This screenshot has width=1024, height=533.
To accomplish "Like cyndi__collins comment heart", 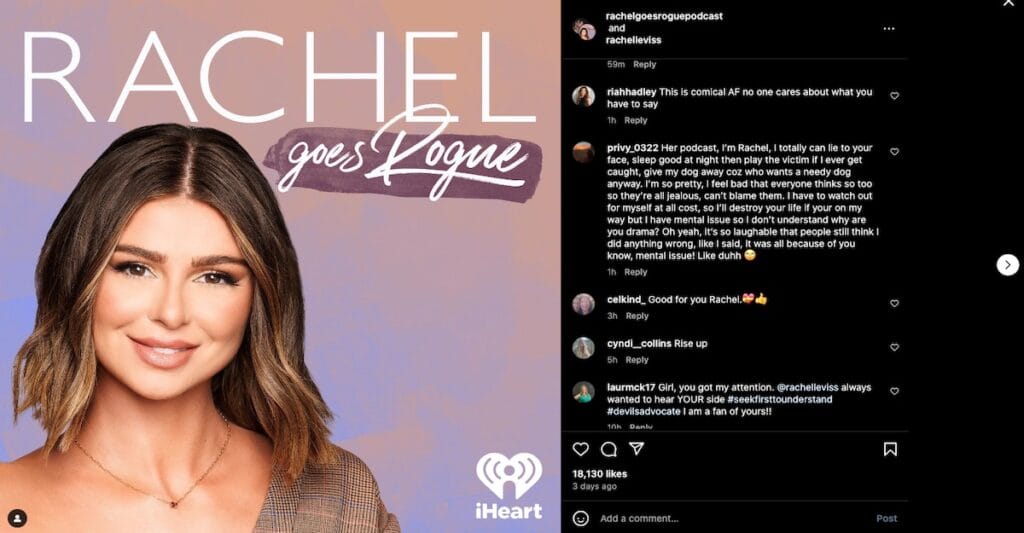I will (x=895, y=347).
